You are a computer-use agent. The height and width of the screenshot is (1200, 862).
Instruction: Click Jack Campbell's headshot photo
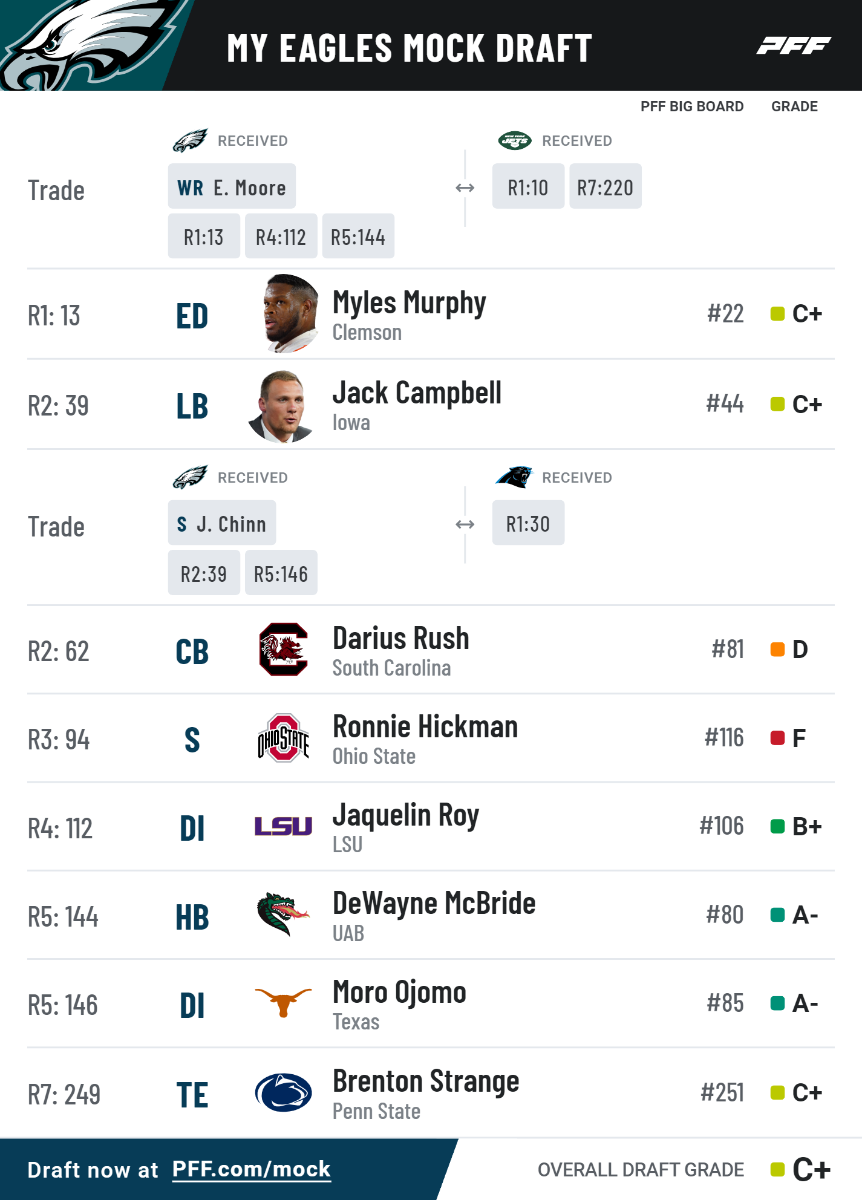click(283, 405)
